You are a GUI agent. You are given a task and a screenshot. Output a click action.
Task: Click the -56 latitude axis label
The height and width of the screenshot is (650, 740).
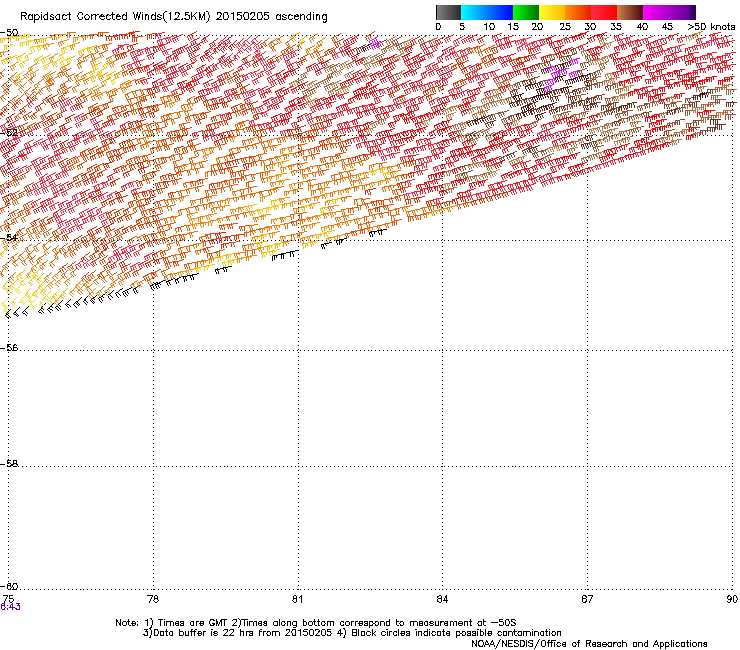click(9, 347)
